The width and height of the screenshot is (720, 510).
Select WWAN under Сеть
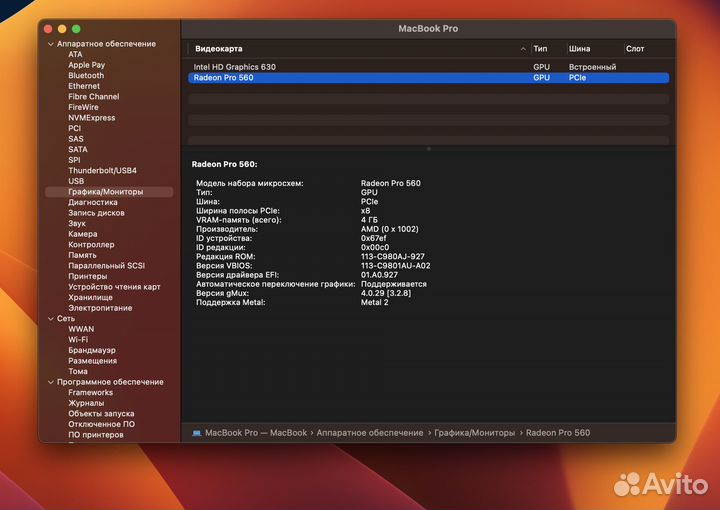coord(81,329)
